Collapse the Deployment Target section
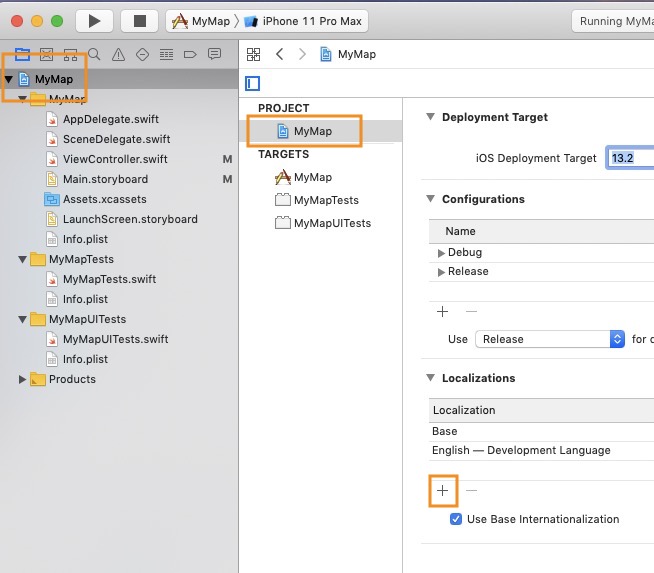This screenshot has width=654, height=573. [x=430, y=117]
